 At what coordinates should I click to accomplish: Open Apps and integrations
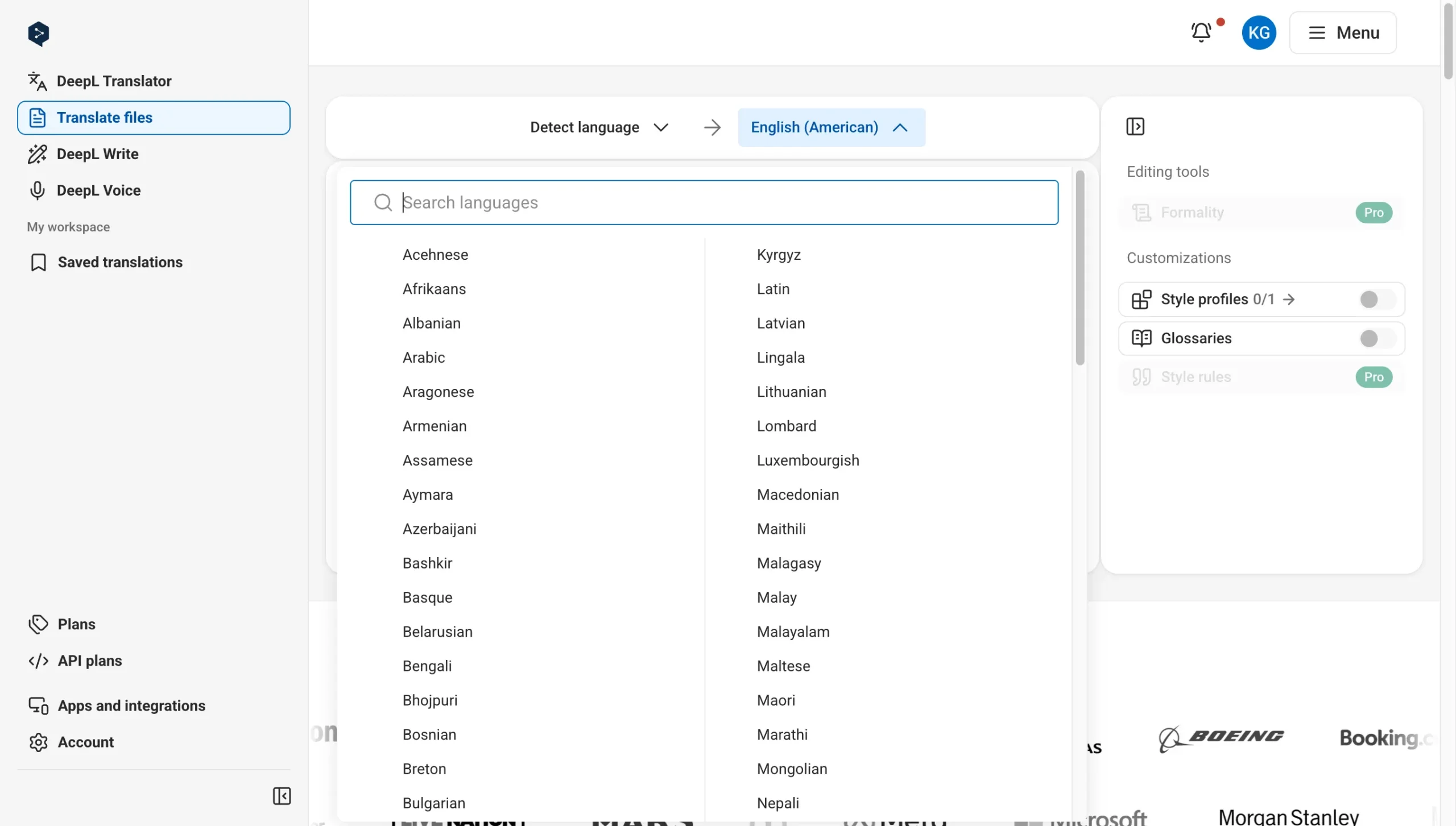(154, 705)
